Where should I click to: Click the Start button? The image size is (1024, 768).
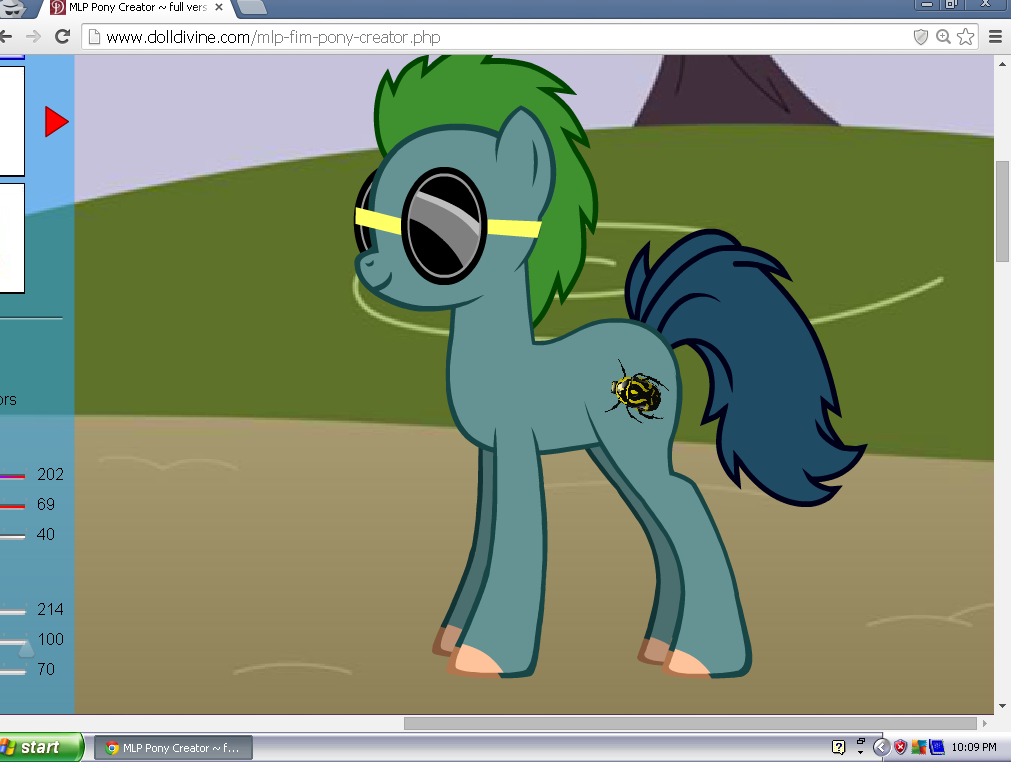coord(40,747)
